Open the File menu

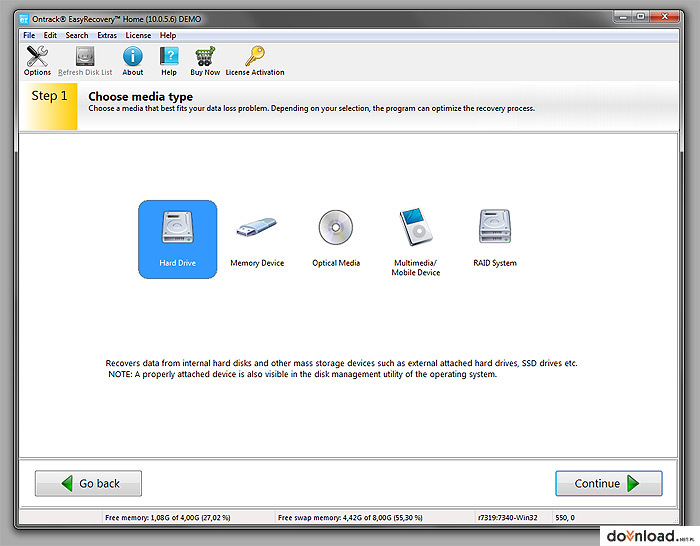[29, 35]
